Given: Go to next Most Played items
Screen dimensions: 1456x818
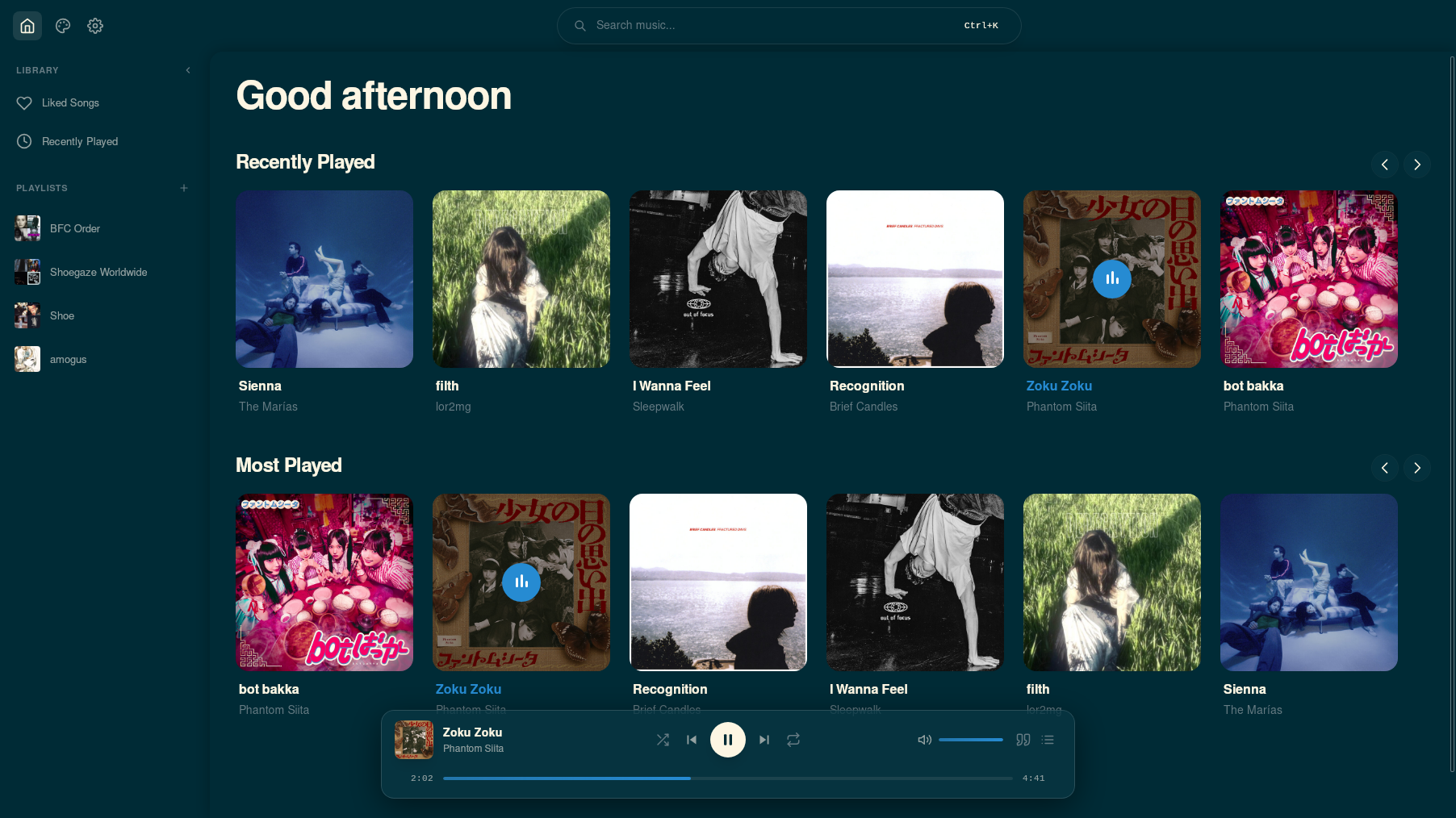Looking at the screenshot, I should pos(1417,468).
